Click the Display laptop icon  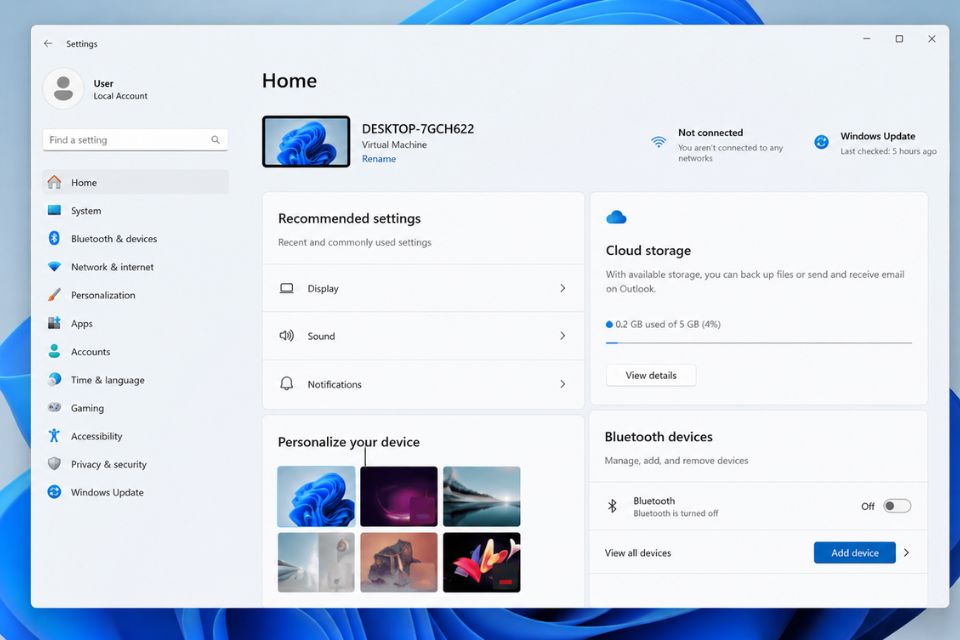pos(287,288)
